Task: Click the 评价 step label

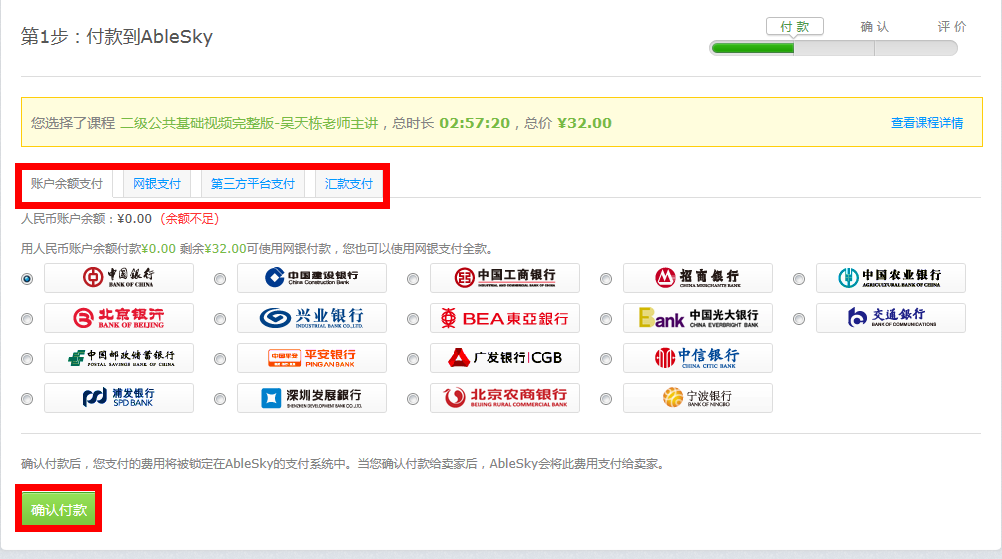Action: click(952, 27)
